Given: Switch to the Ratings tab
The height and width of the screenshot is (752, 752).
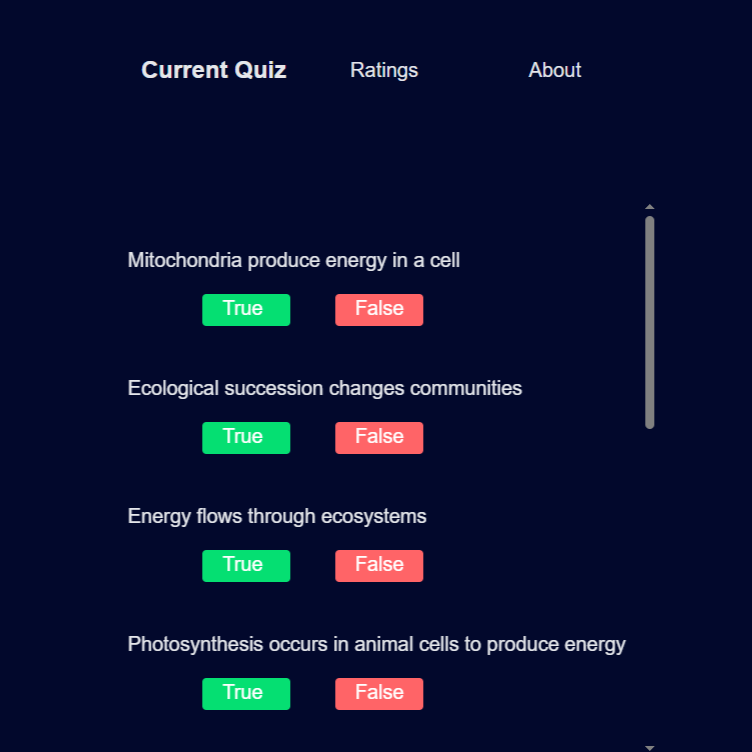Looking at the screenshot, I should tap(384, 70).
